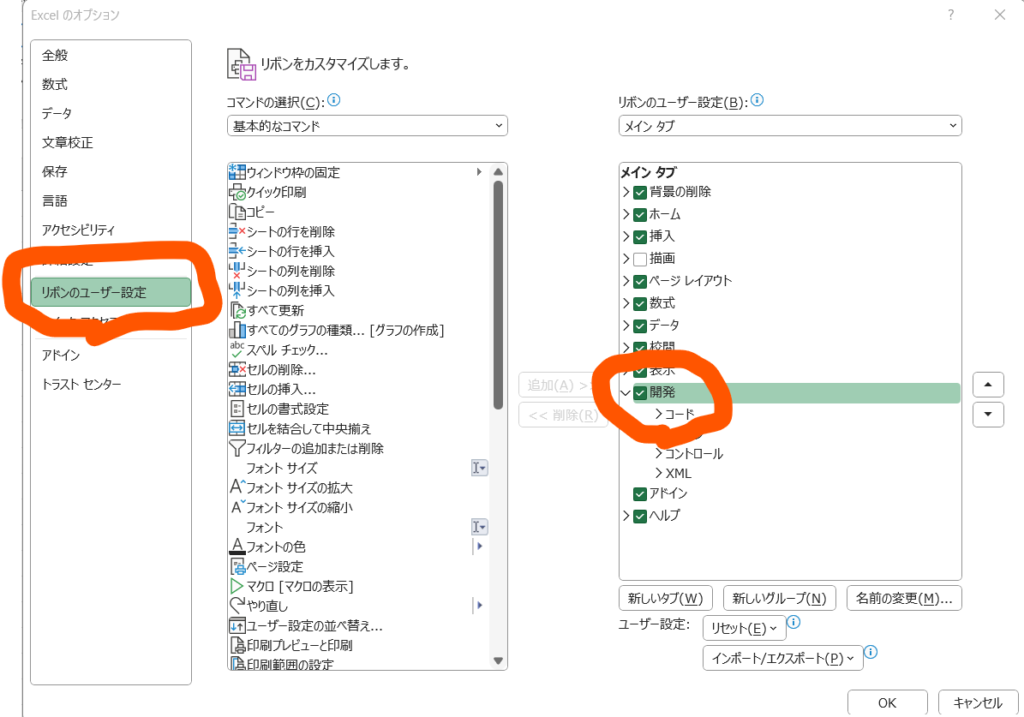The width and height of the screenshot is (1024, 717).
Task: Click the Freeze Panes (ウィンドウ枠の固定) command icon
Action: click(x=237, y=172)
